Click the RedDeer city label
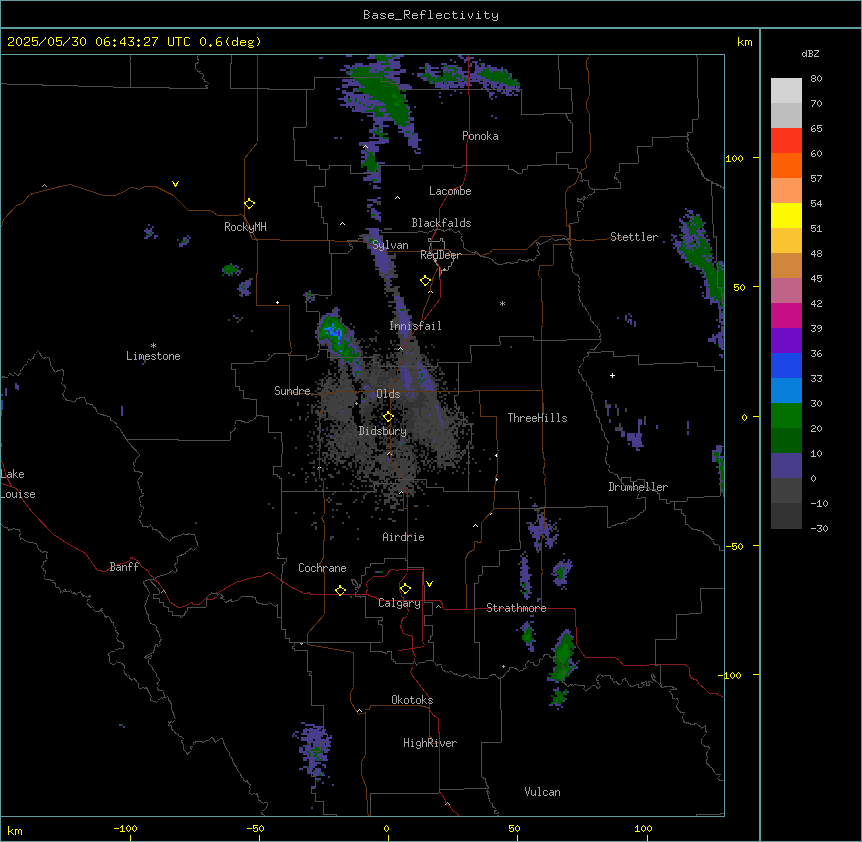Viewport: 862px width, 842px height. click(x=440, y=255)
